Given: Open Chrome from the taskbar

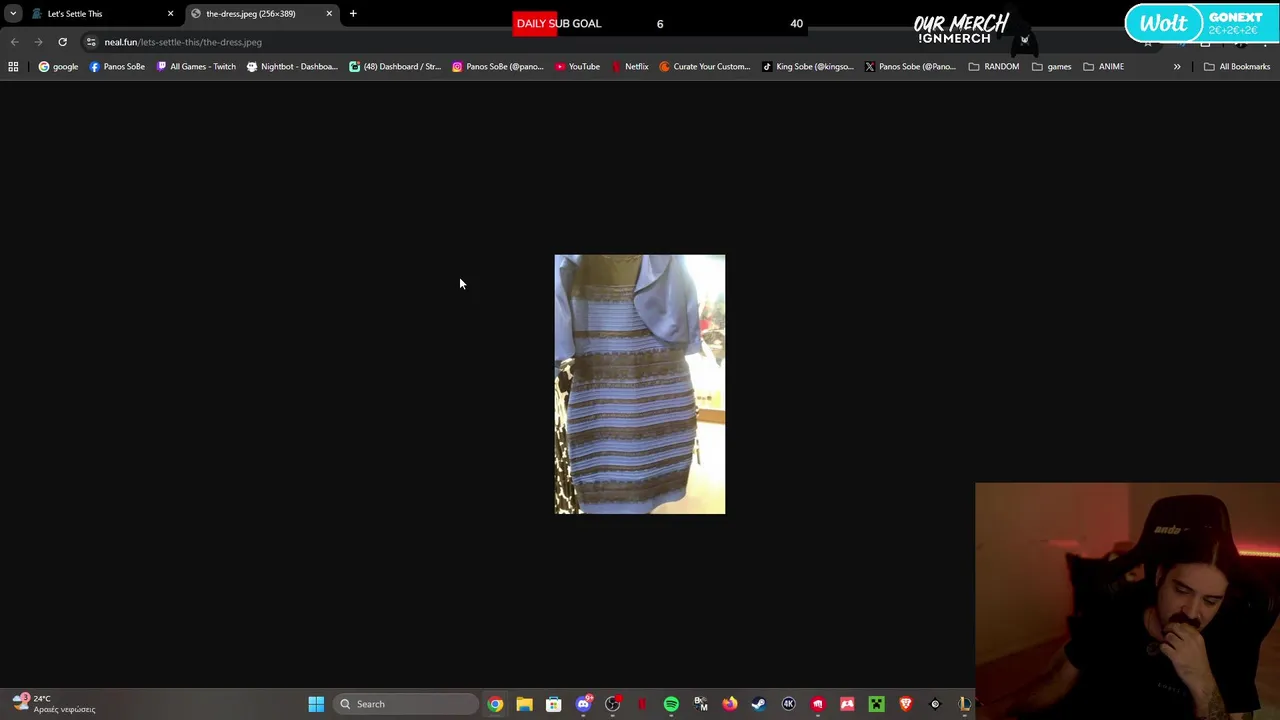Looking at the screenshot, I should [495, 704].
